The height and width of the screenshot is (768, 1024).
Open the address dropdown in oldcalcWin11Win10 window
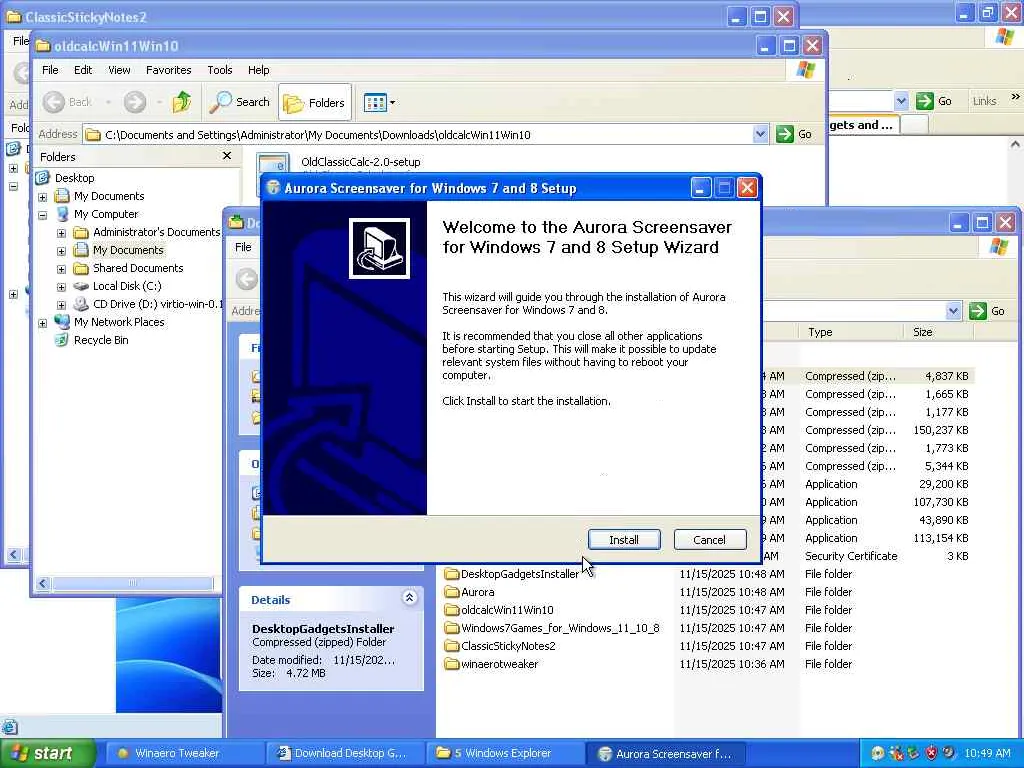tap(760, 135)
